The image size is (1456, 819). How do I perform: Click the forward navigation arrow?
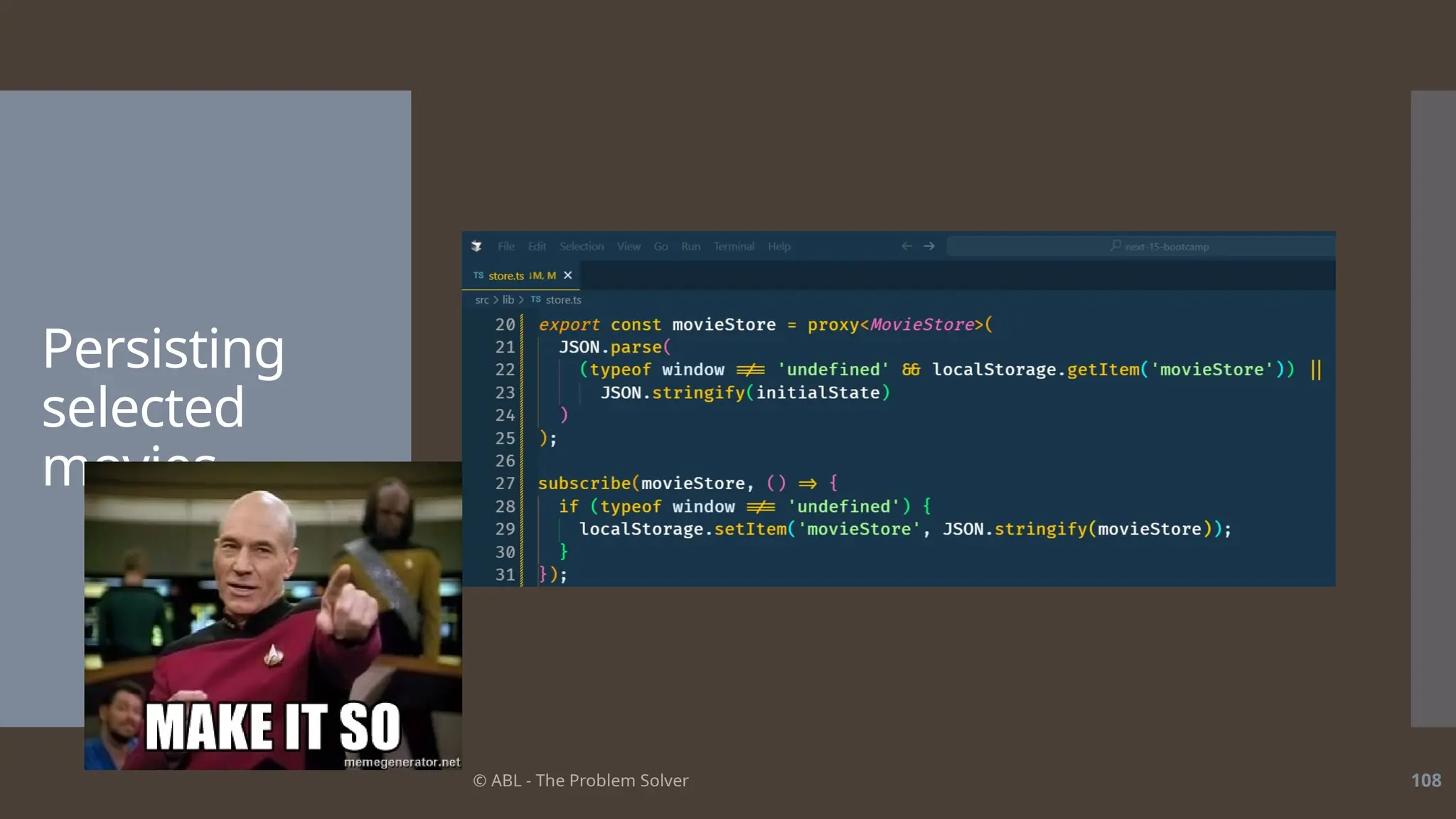coord(929,246)
